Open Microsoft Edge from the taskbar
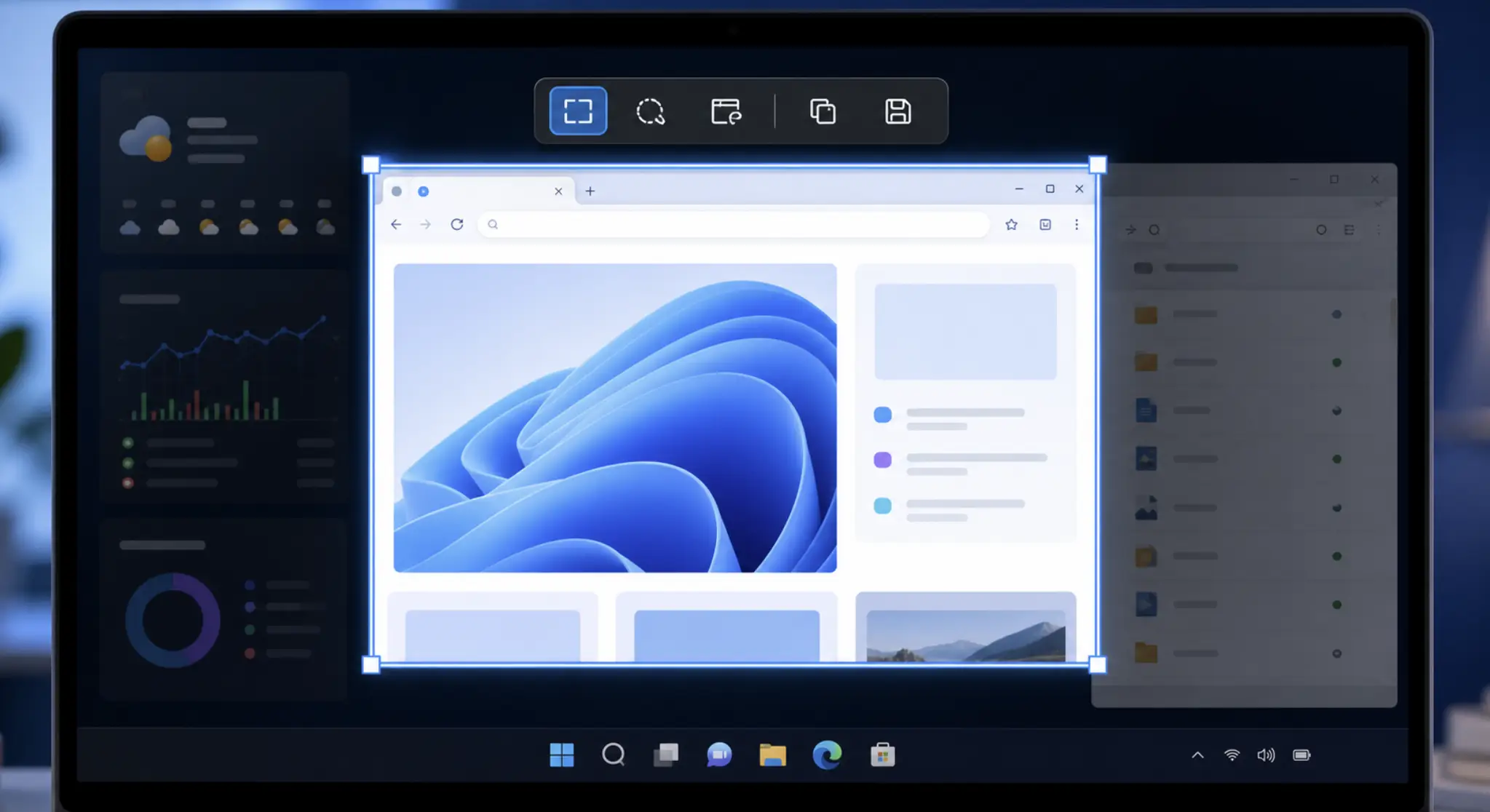 (x=827, y=755)
